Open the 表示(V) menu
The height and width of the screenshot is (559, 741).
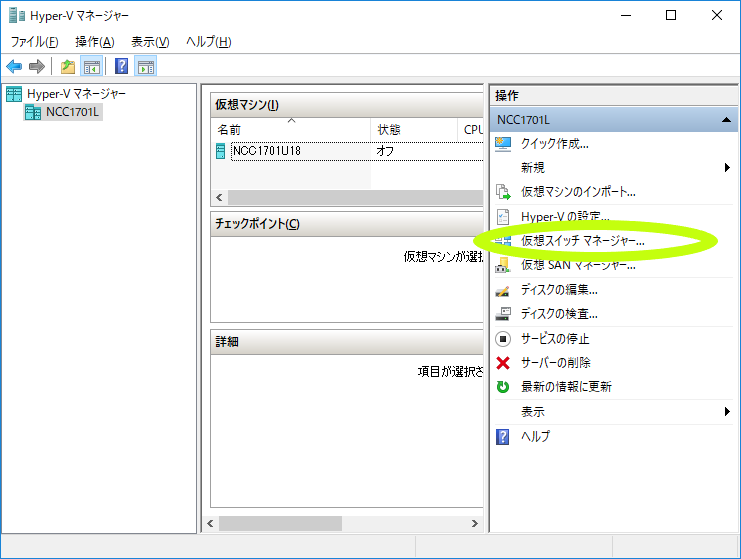(150, 42)
